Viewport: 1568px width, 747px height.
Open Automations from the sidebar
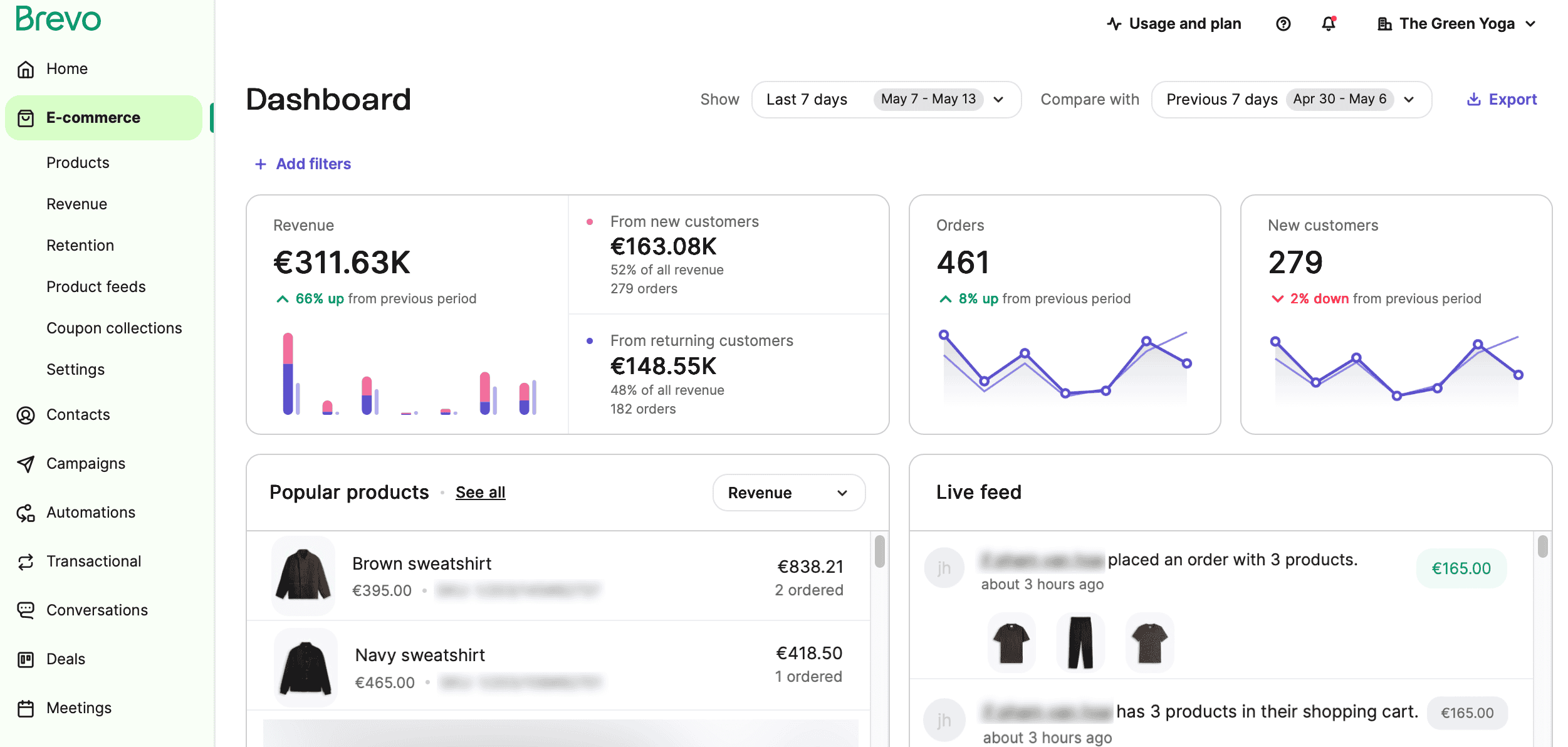tap(90, 512)
